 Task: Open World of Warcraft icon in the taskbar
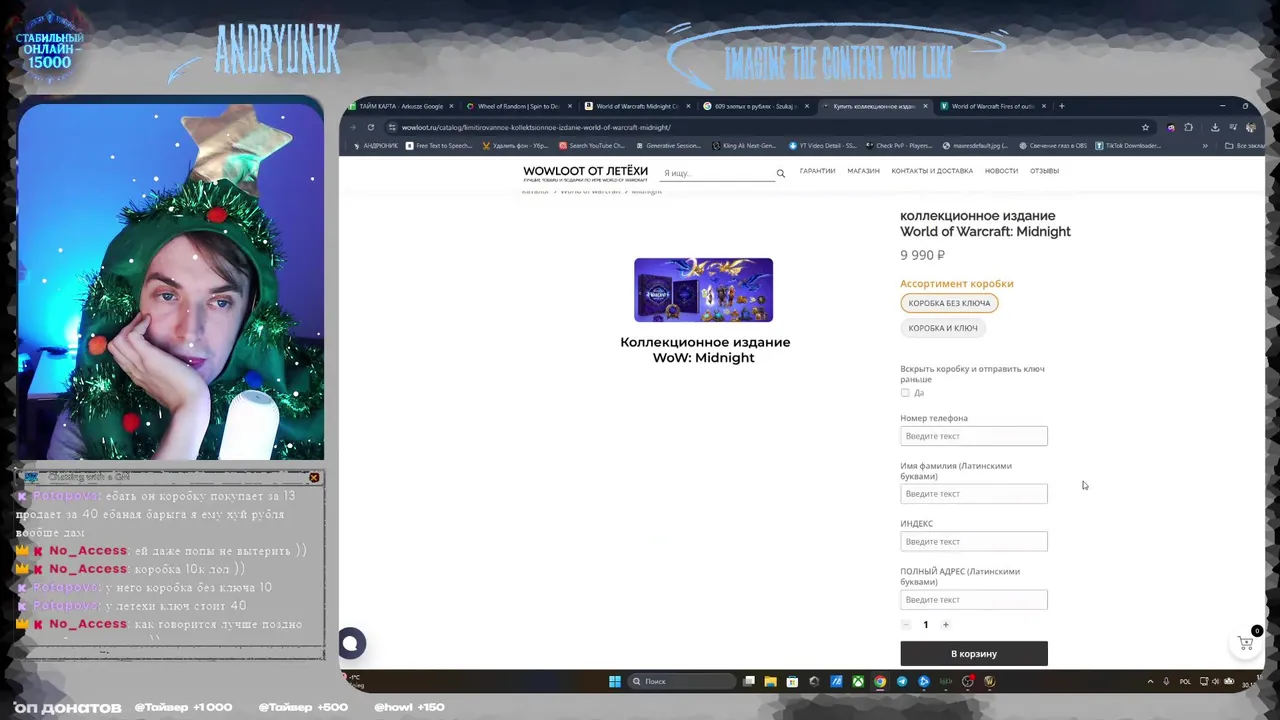989,681
